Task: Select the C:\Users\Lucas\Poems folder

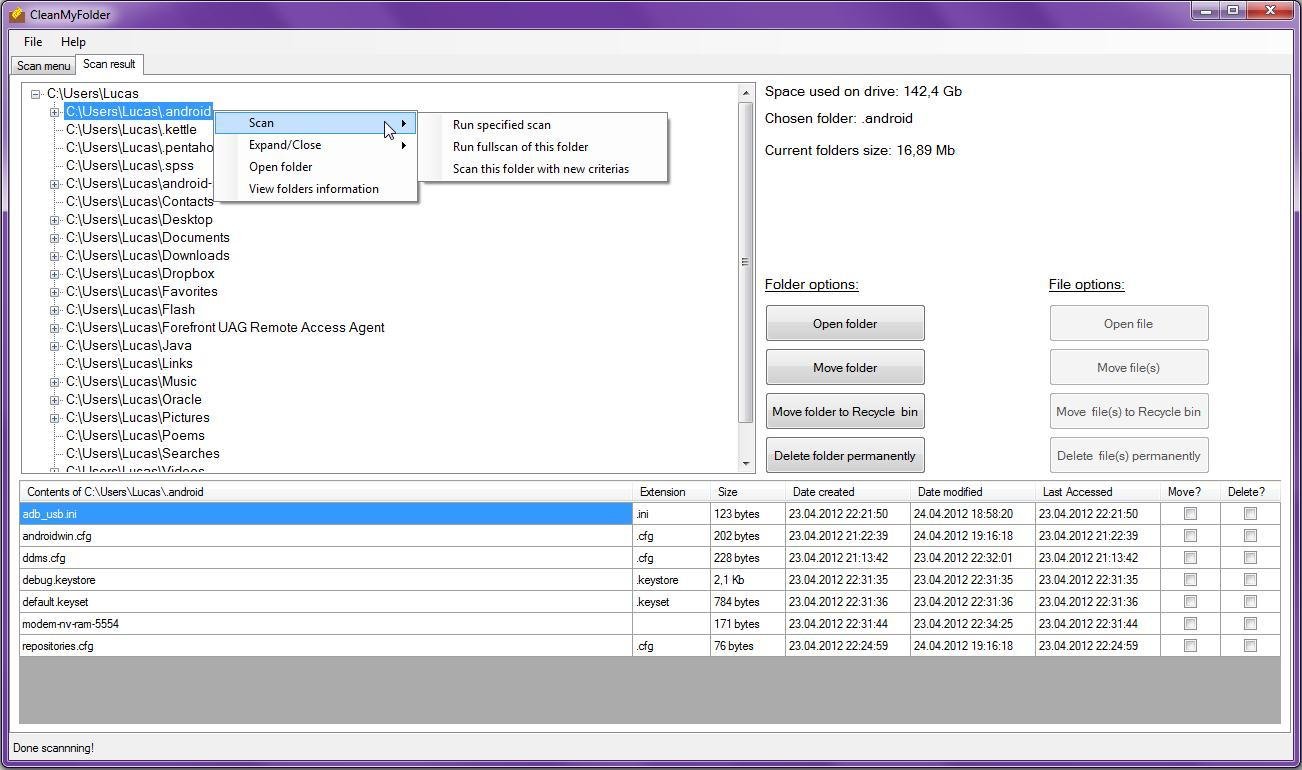Action: 135,436
